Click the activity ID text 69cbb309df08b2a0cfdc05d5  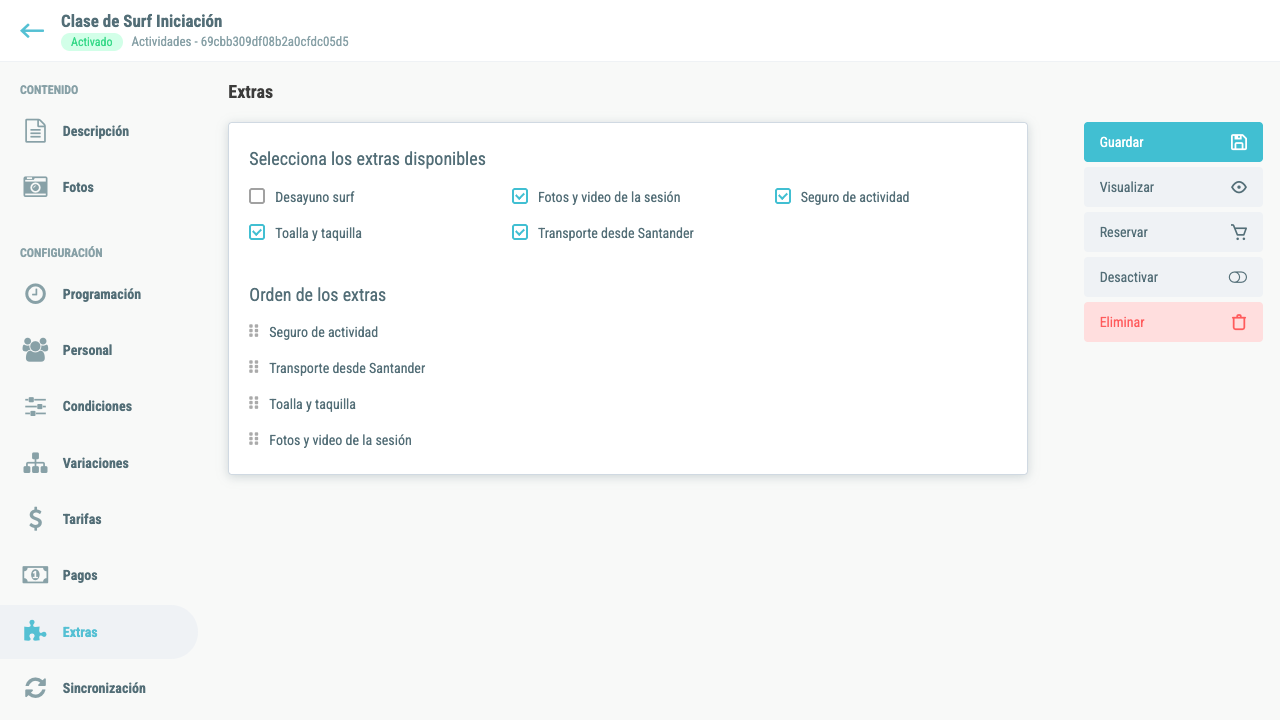[275, 42]
